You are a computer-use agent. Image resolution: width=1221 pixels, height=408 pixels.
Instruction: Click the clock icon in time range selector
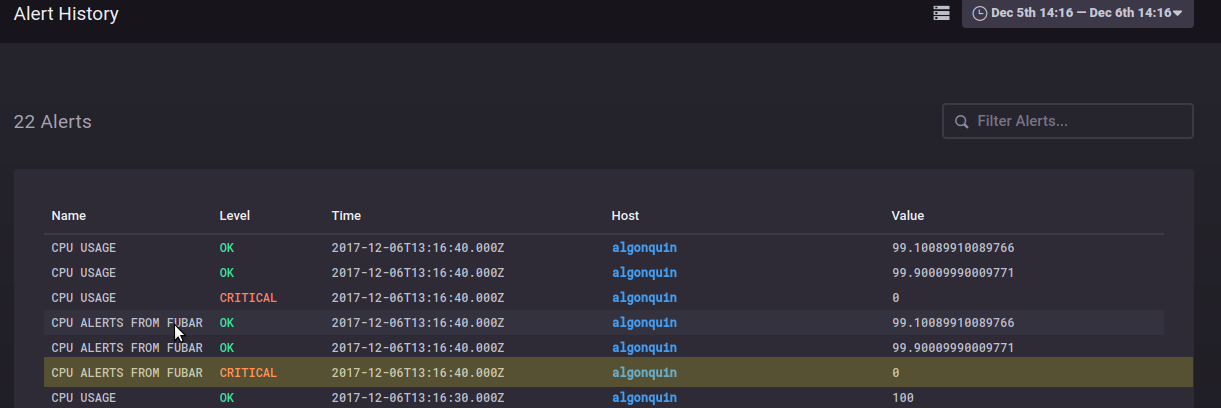click(979, 13)
